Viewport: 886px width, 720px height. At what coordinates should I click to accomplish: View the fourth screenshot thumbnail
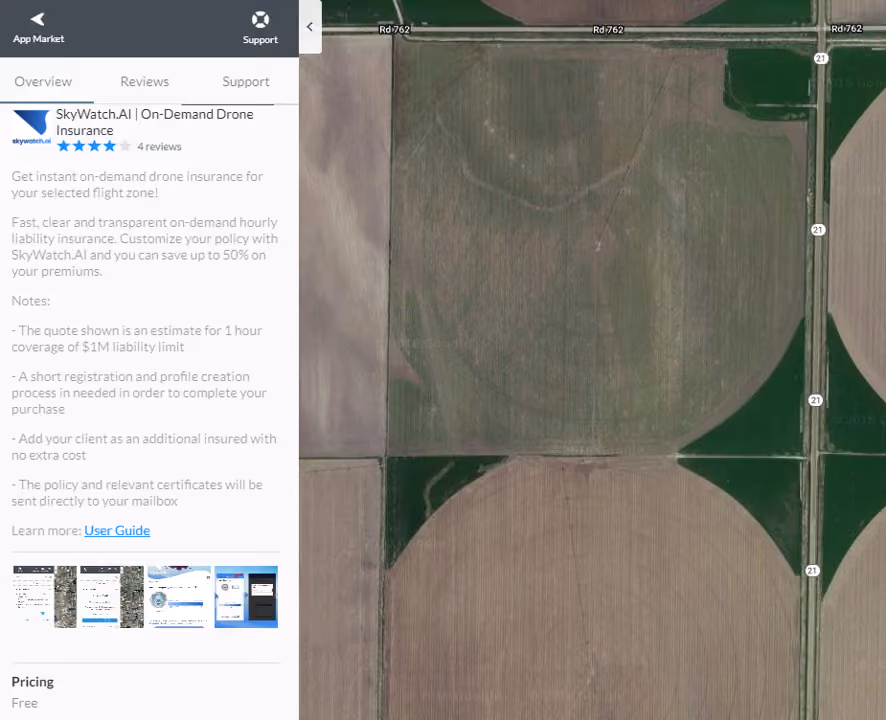[246, 597]
